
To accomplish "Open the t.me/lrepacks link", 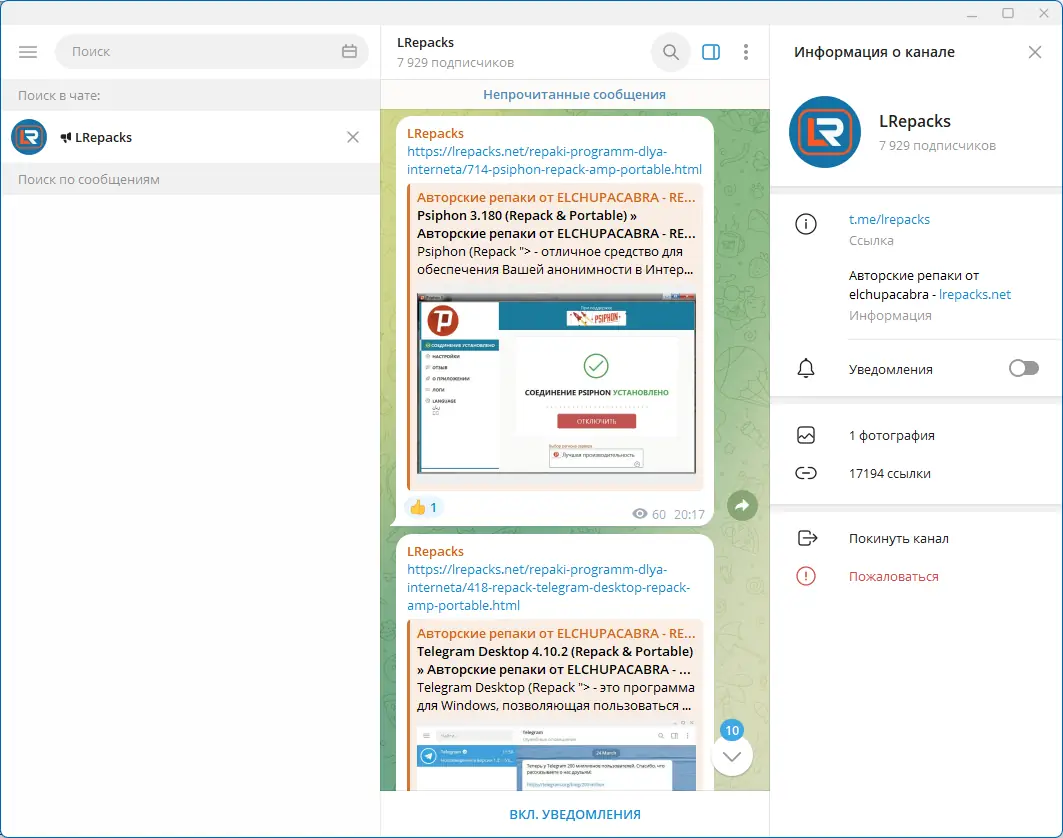I will (888, 219).
